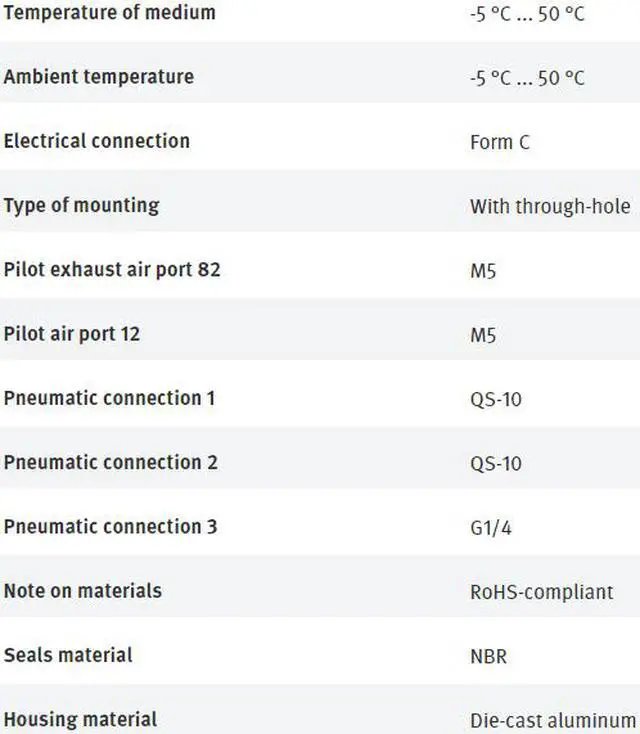Click the "Seals material" label
640x734 pixels.
(x=68, y=655)
